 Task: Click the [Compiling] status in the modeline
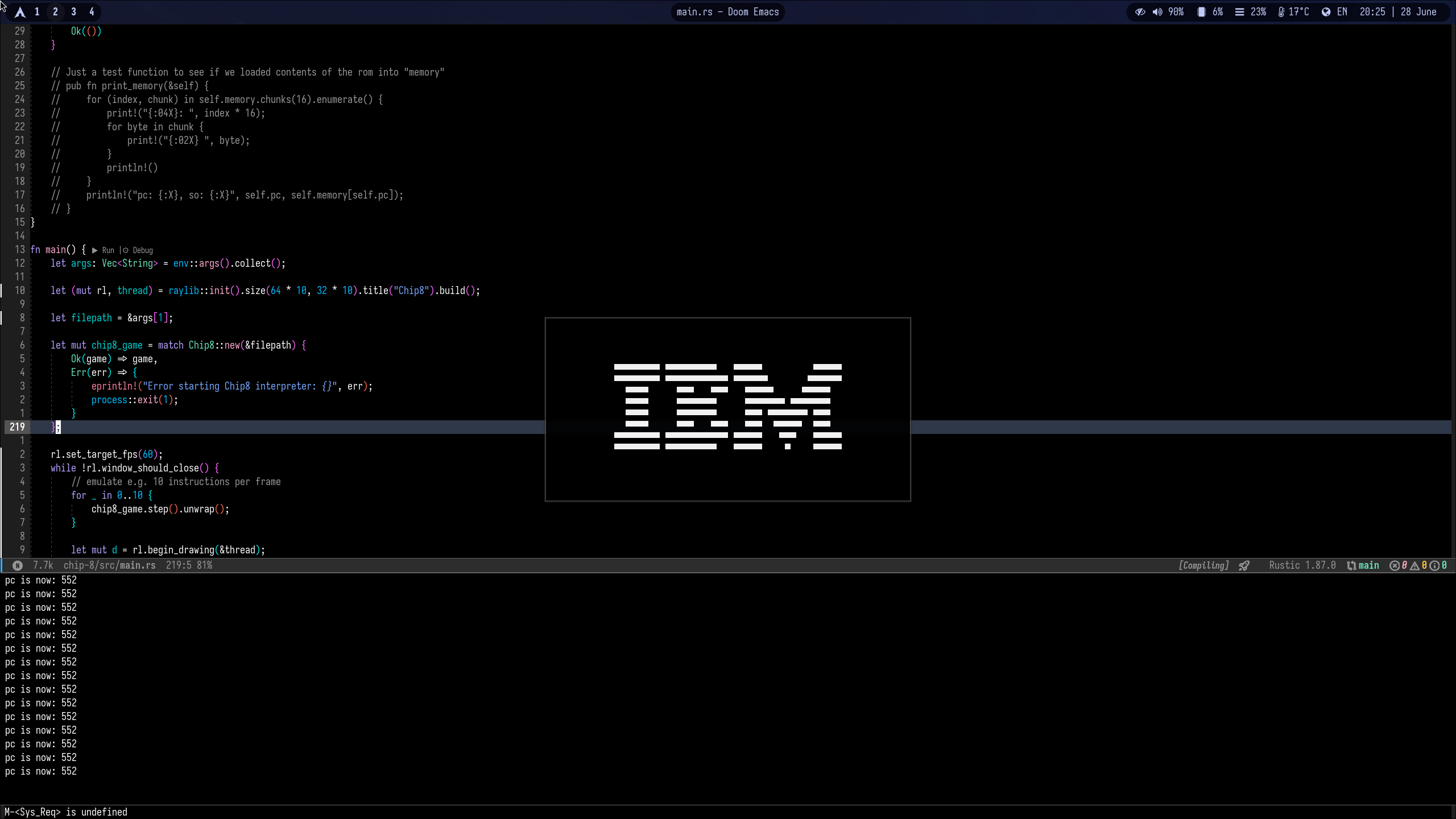coord(1203,565)
